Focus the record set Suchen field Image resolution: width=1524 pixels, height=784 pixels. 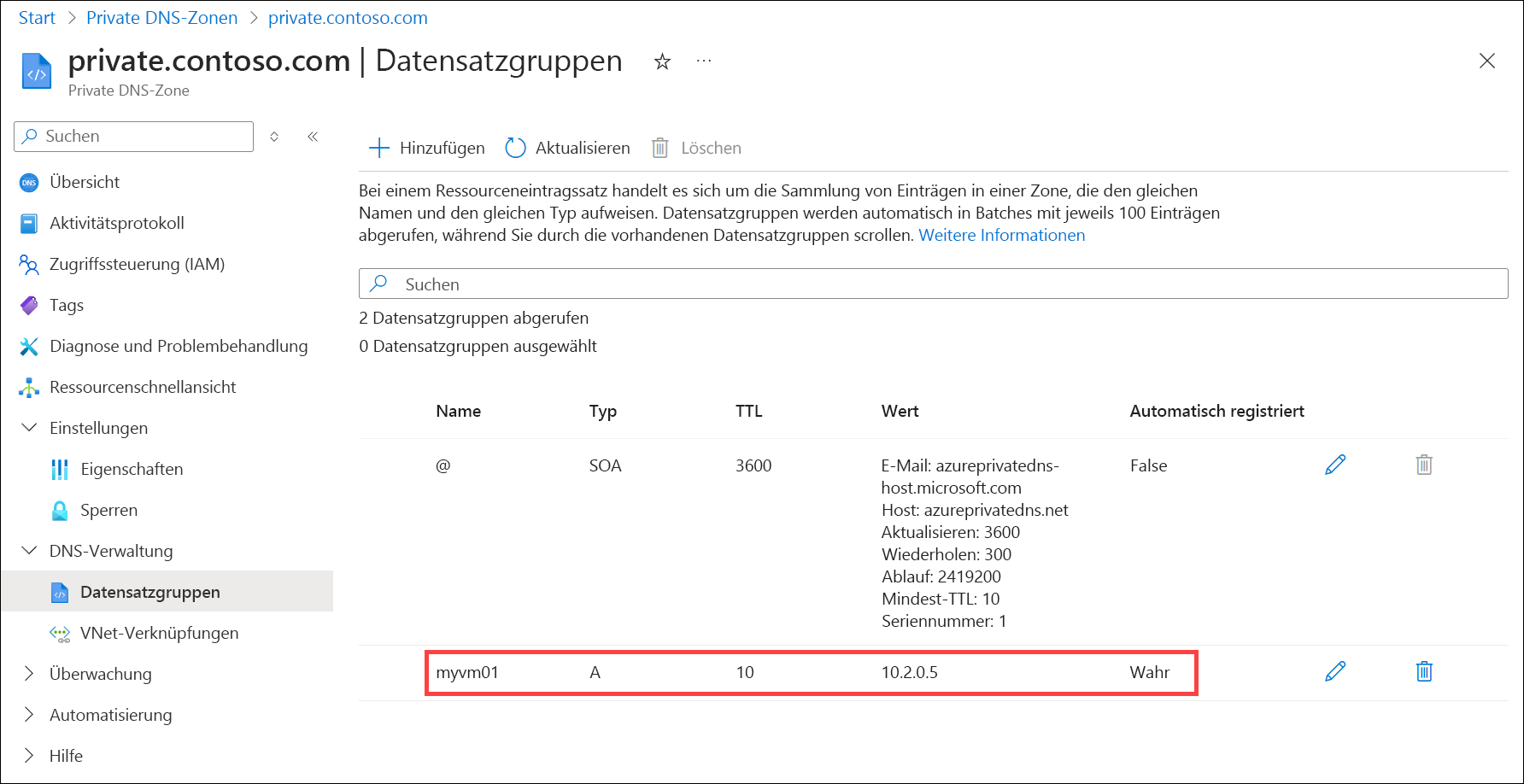pos(934,284)
